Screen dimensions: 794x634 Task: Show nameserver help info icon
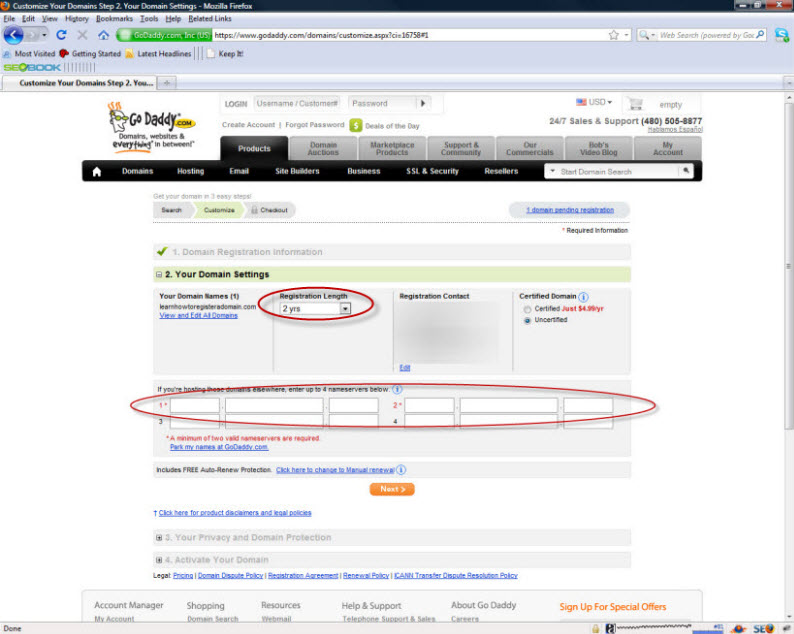click(398, 389)
